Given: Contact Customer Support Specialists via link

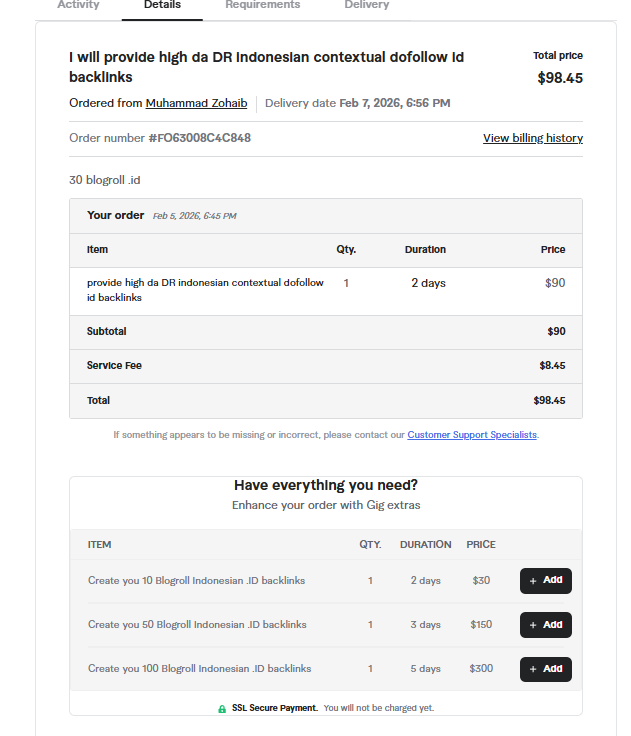Looking at the screenshot, I should pos(472,435).
